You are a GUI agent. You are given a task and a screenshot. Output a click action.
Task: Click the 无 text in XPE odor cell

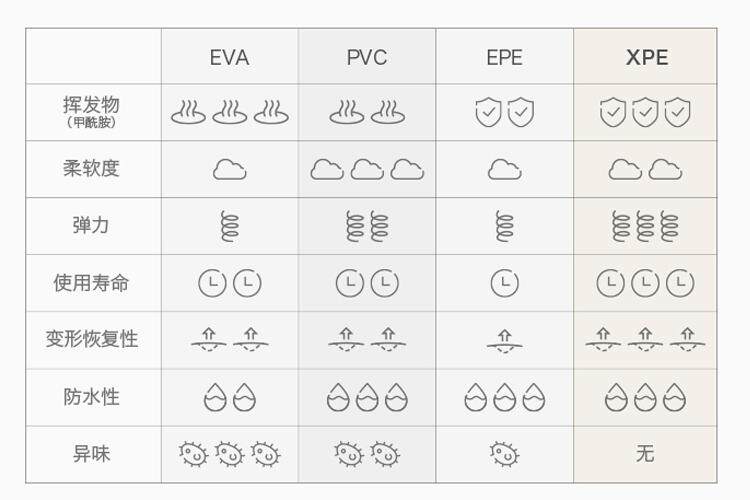(x=645, y=454)
